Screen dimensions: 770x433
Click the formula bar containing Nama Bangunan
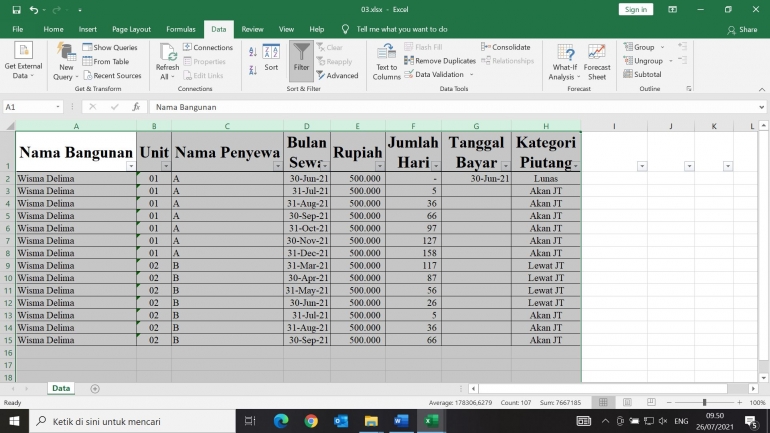pos(453,107)
